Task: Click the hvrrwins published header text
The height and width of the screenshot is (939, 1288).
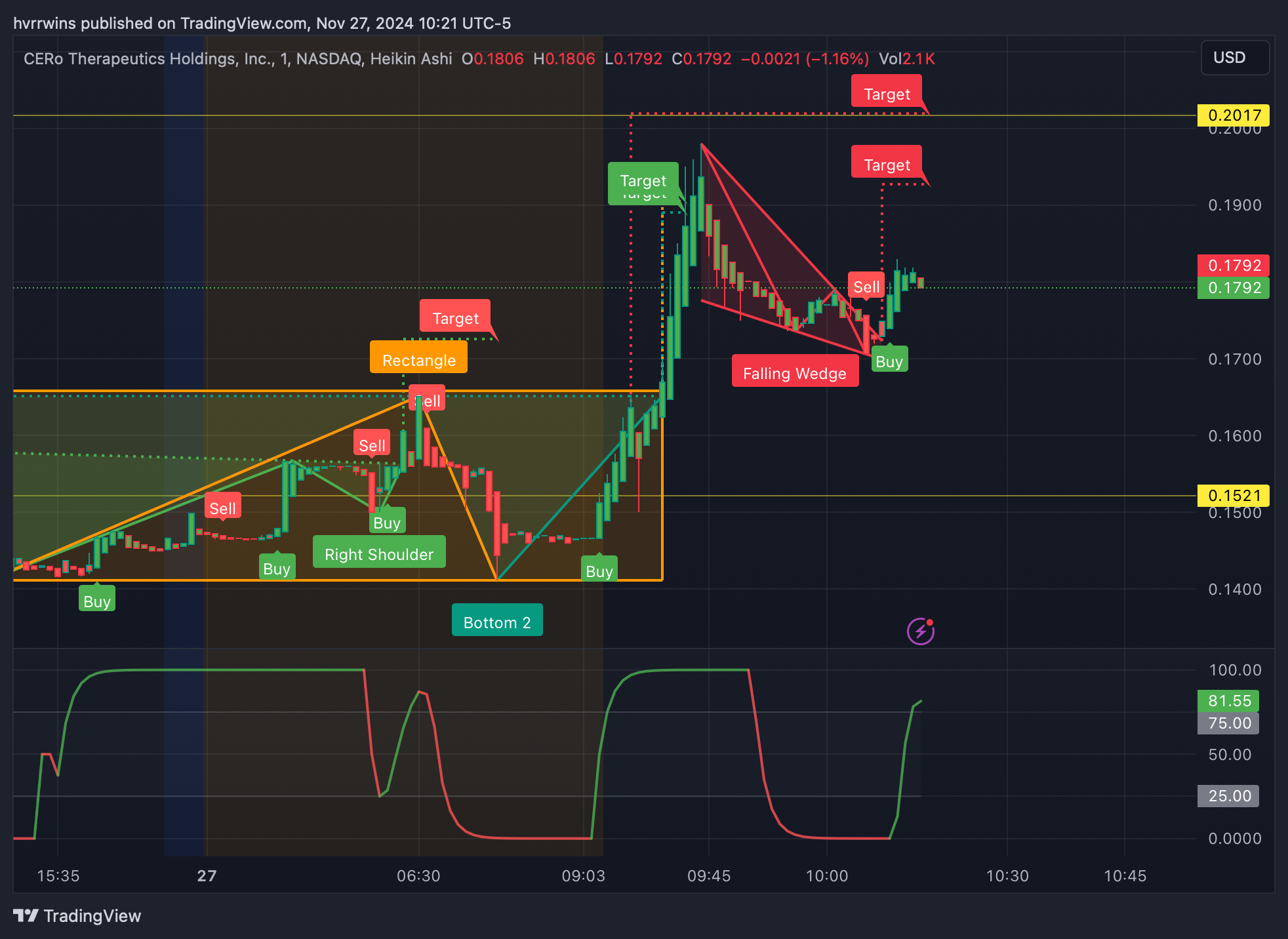Action: pyautogui.click(x=262, y=24)
